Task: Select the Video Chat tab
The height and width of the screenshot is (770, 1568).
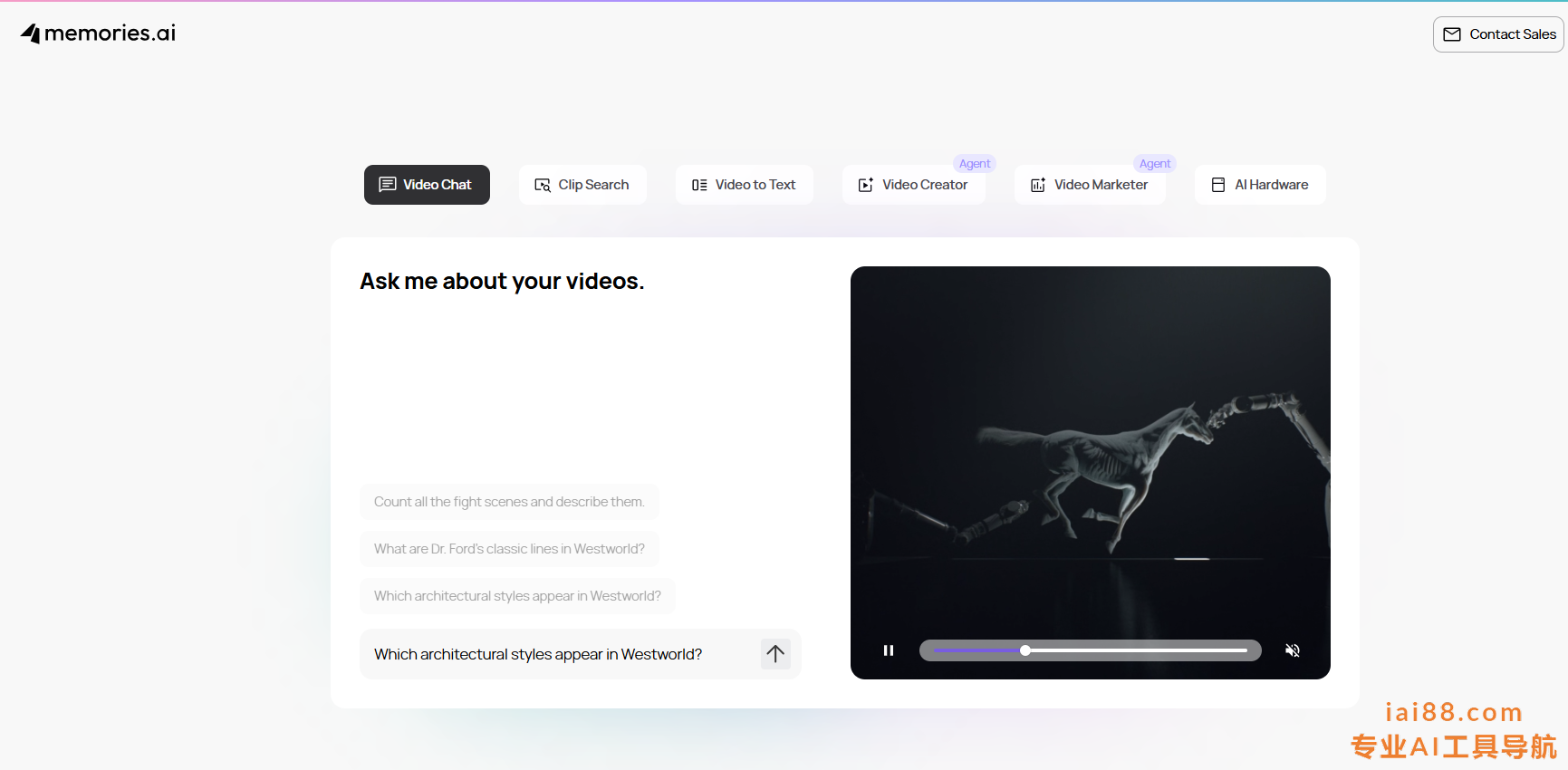Action: [x=427, y=185]
